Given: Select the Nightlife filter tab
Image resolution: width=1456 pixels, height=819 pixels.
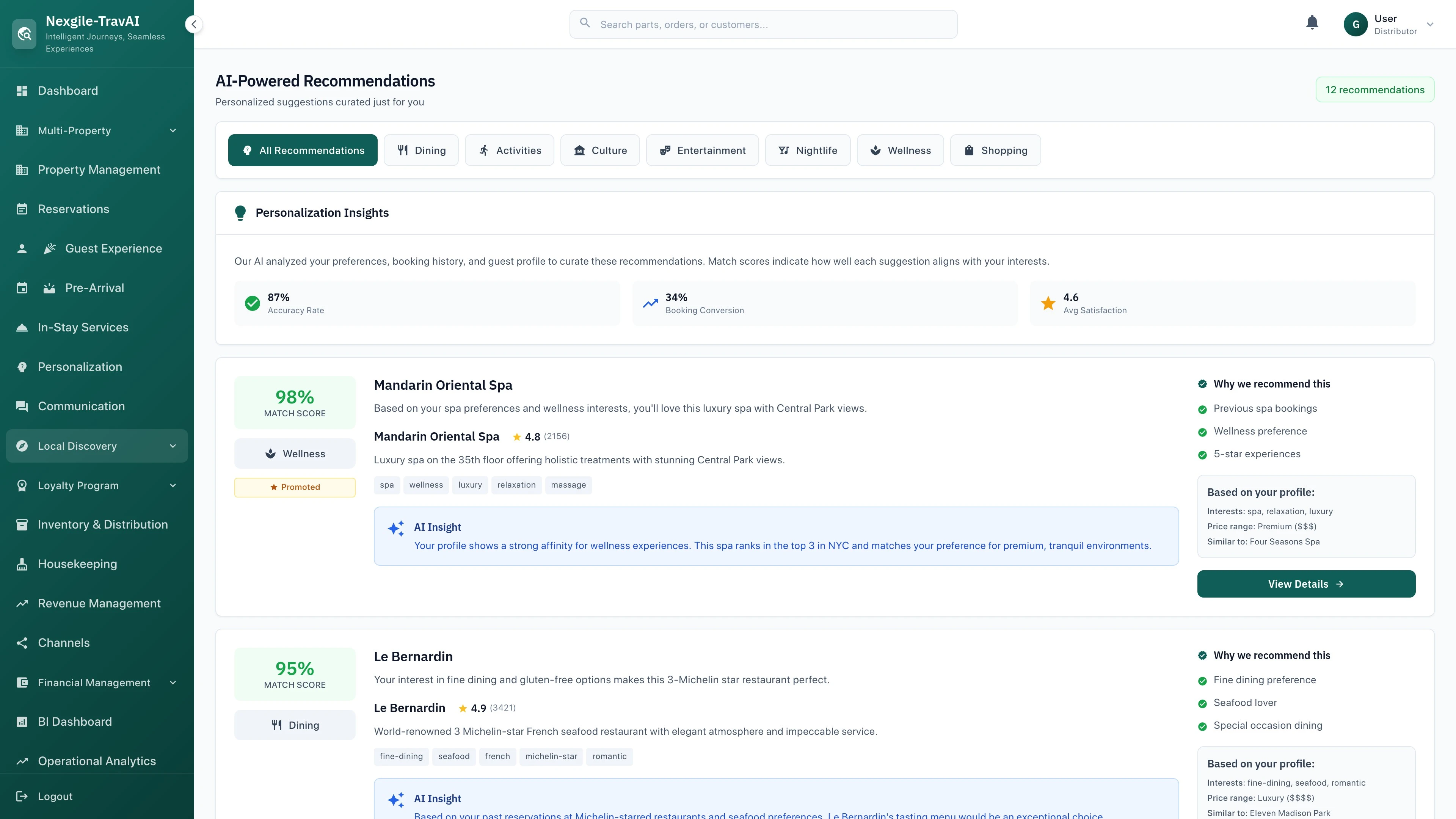Looking at the screenshot, I should 807,151.
